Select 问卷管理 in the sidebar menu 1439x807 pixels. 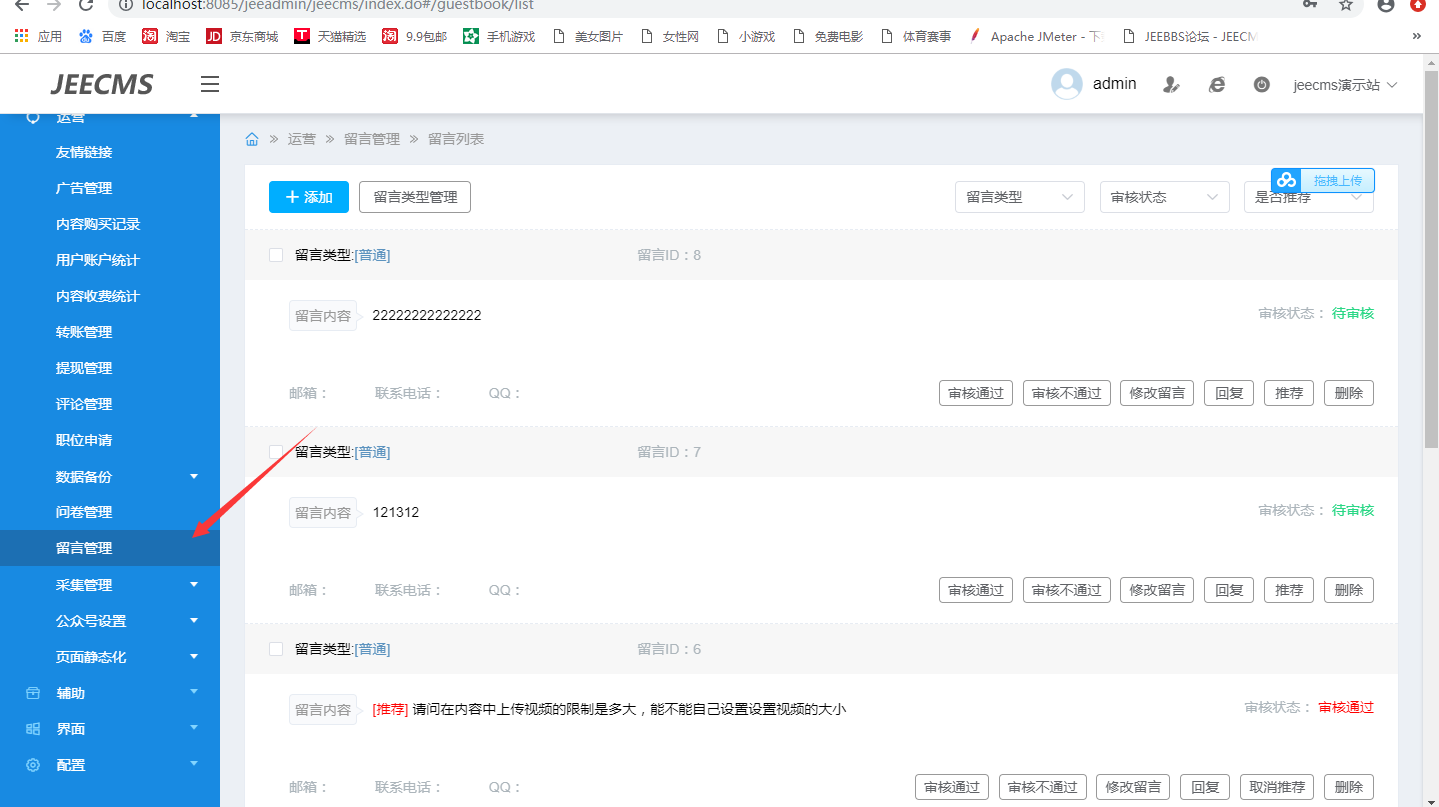pyautogui.click(x=84, y=512)
